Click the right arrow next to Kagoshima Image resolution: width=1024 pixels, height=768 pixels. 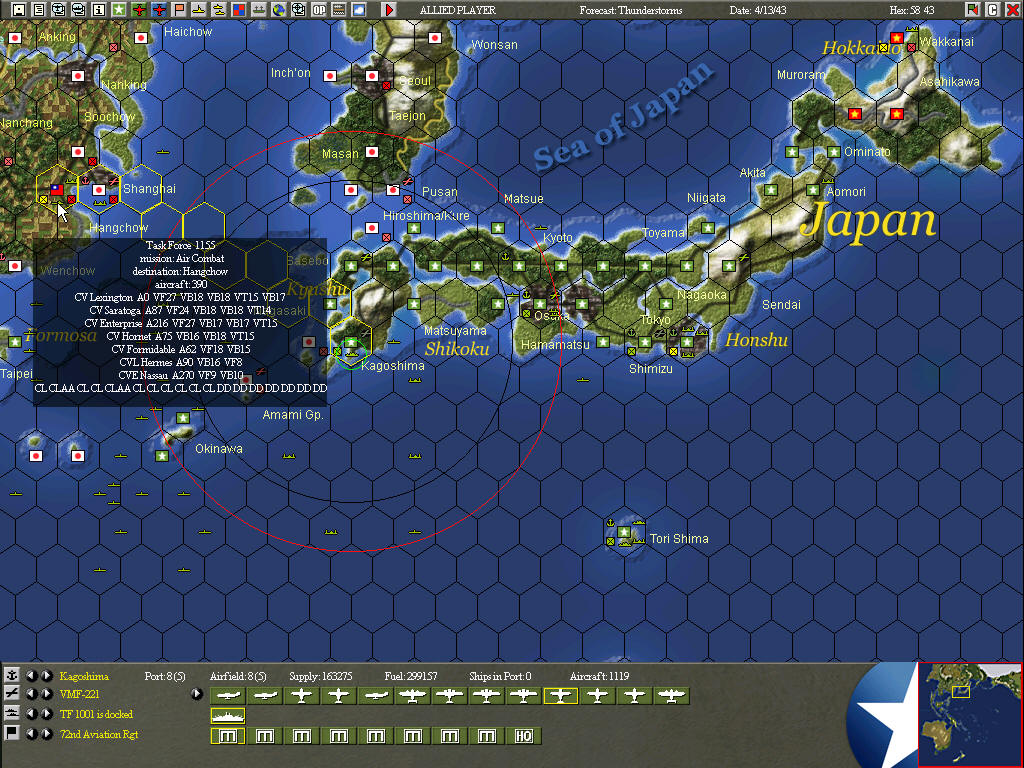coord(46,675)
